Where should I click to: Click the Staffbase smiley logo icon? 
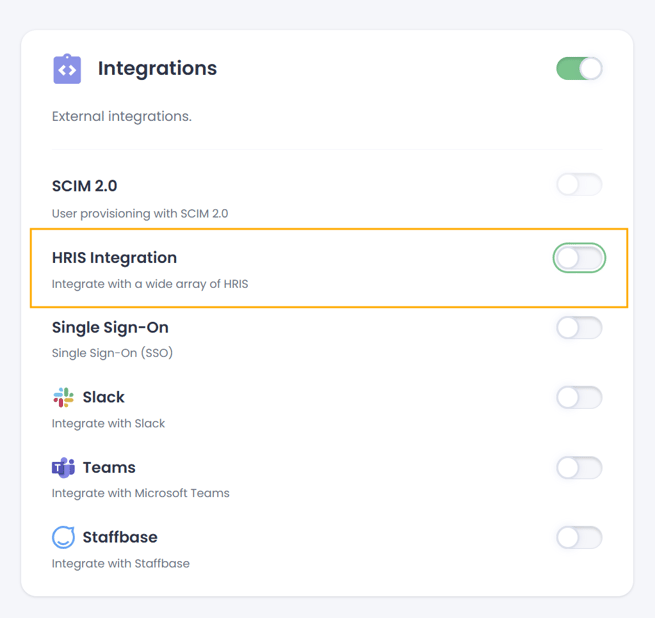point(63,537)
